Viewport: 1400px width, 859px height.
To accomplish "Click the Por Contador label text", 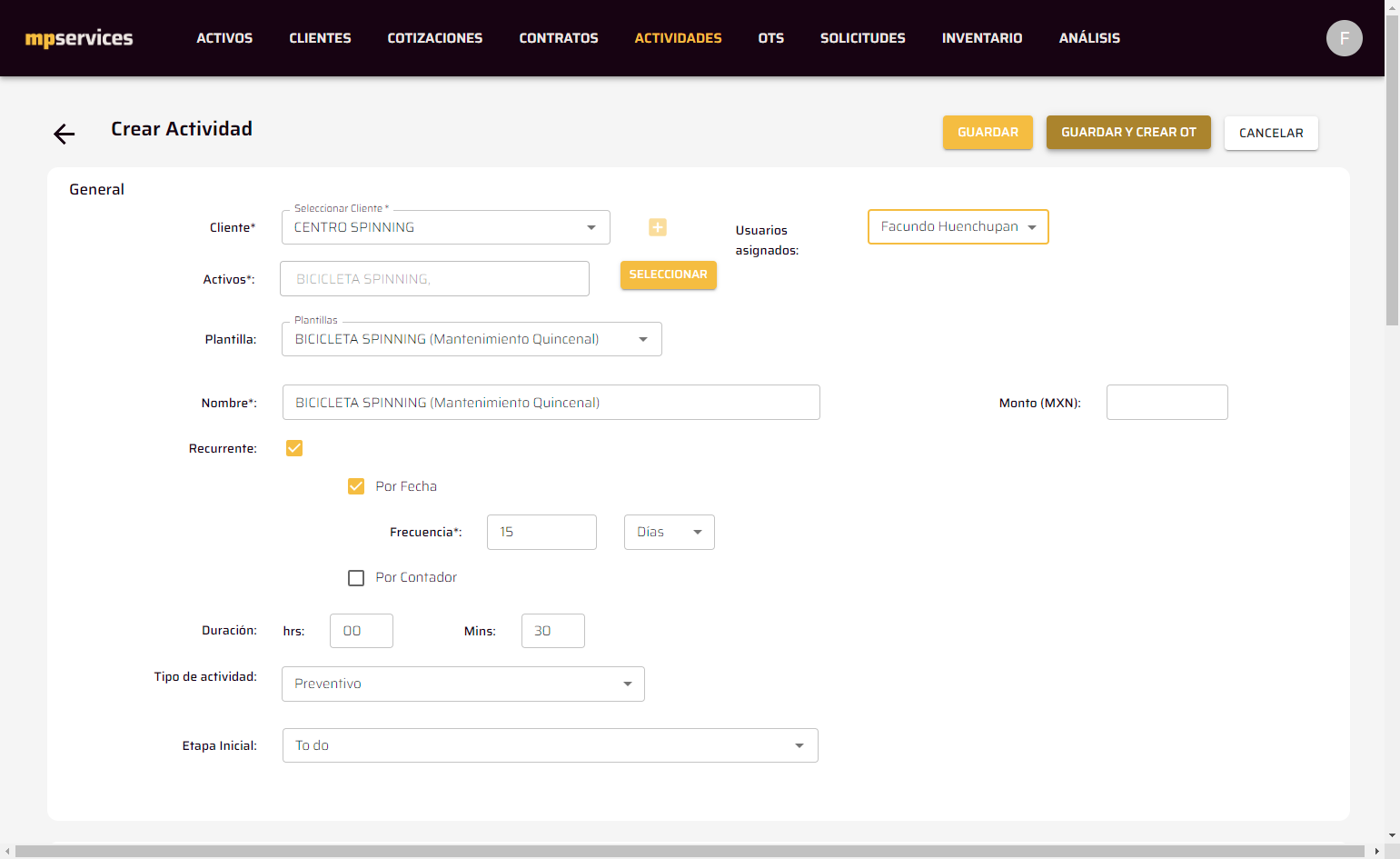I will pyautogui.click(x=416, y=578).
